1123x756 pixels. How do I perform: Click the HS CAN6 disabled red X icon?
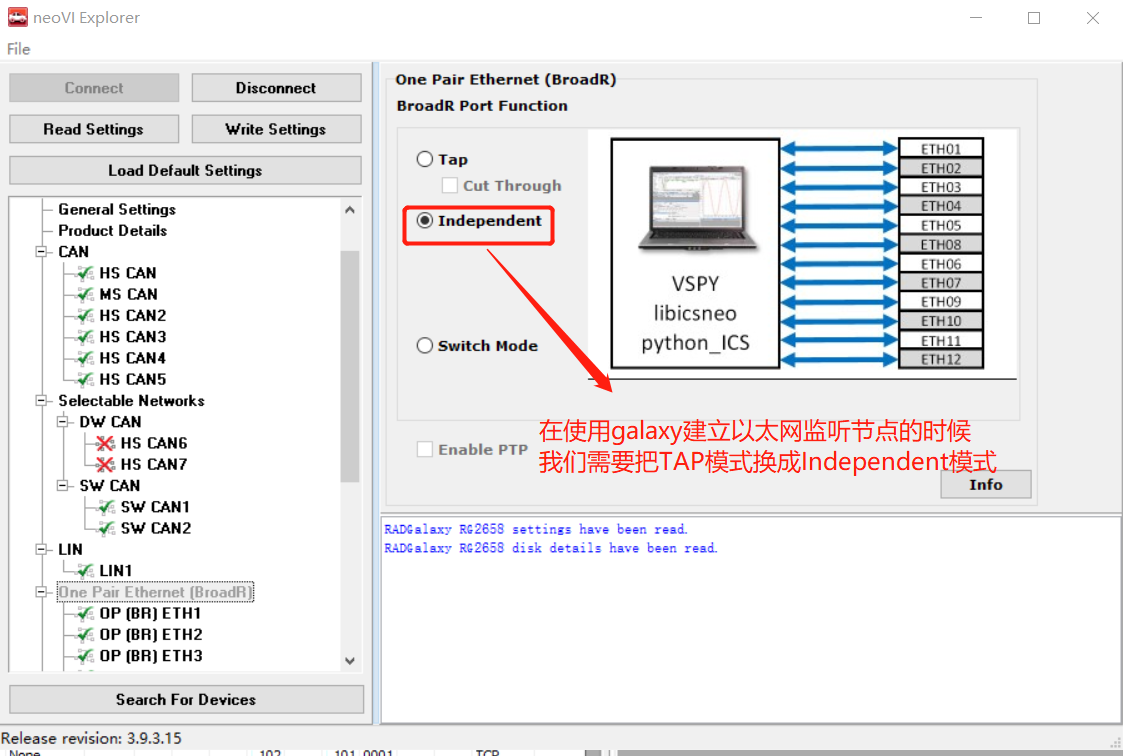pyautogui.click(x=106, y=443)
